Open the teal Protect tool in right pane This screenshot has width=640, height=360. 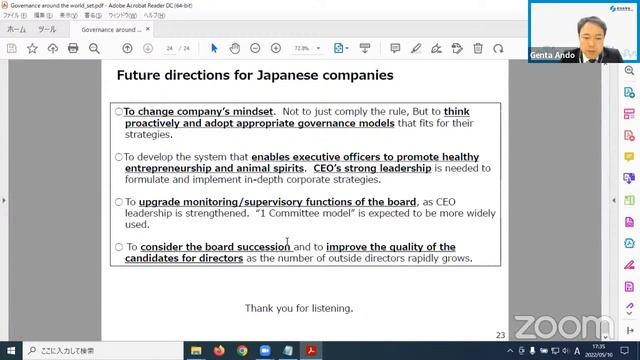pyautogui.click(x=629, y=243)
